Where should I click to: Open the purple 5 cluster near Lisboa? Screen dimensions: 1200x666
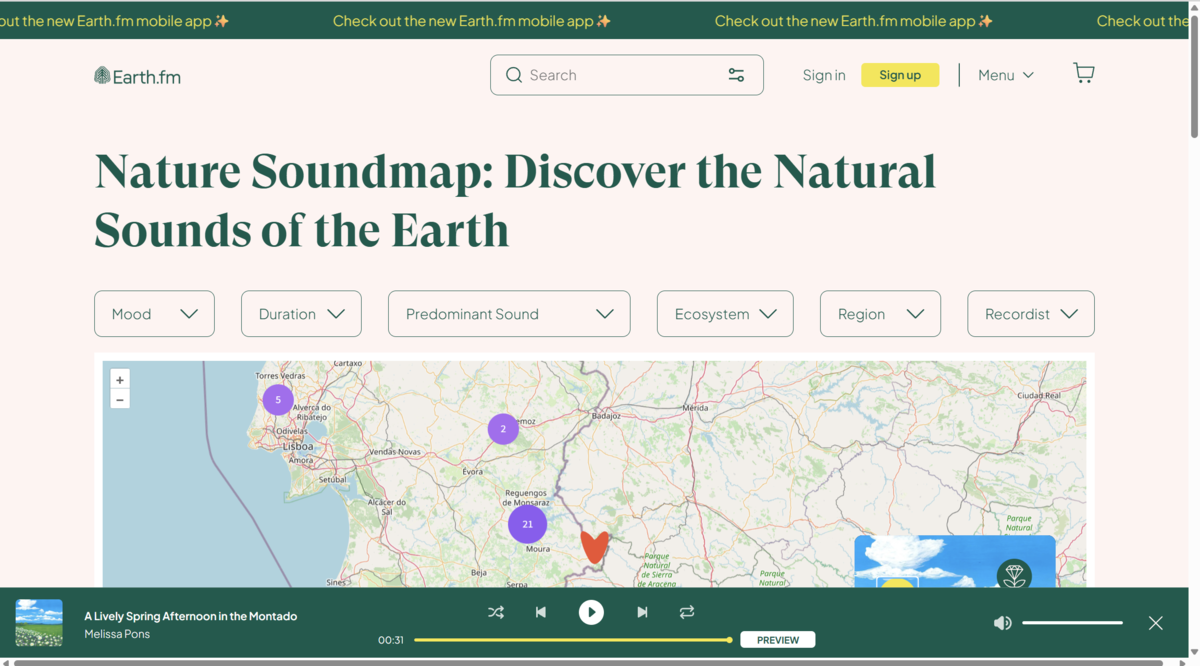tap(278, 400)
